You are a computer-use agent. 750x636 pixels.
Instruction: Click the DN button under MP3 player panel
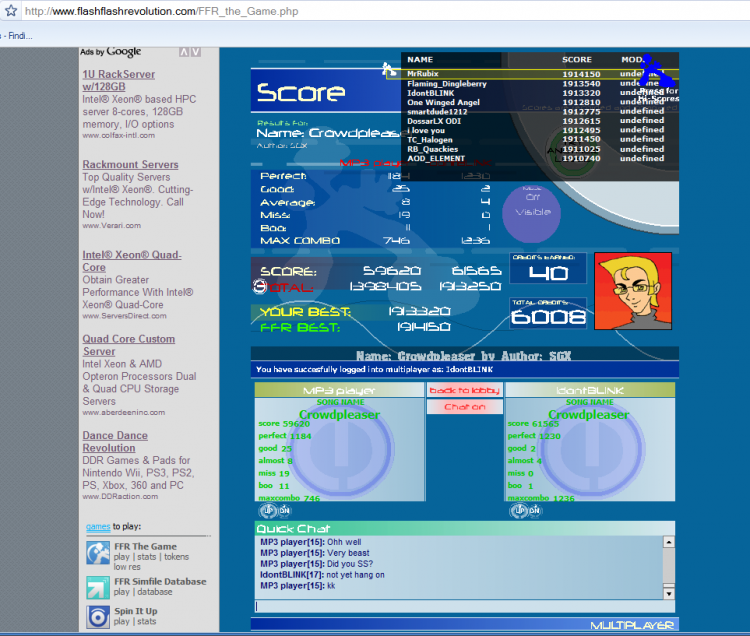pyautogui.click(x=285, y=511)
